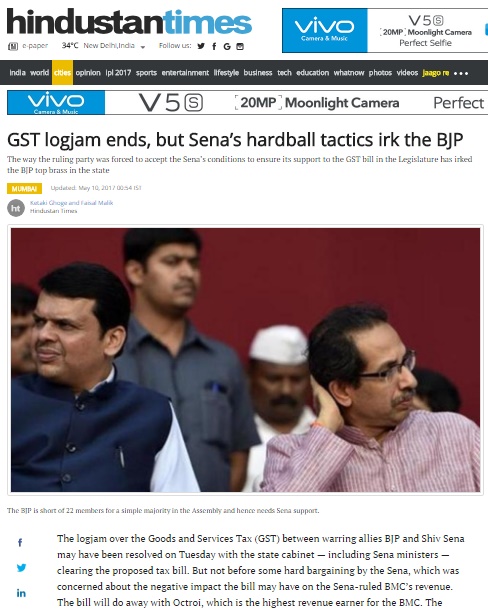
Task: Share the article via left-side LinkedIn icon
Action: pyautogui.click(x=21, y=593)
